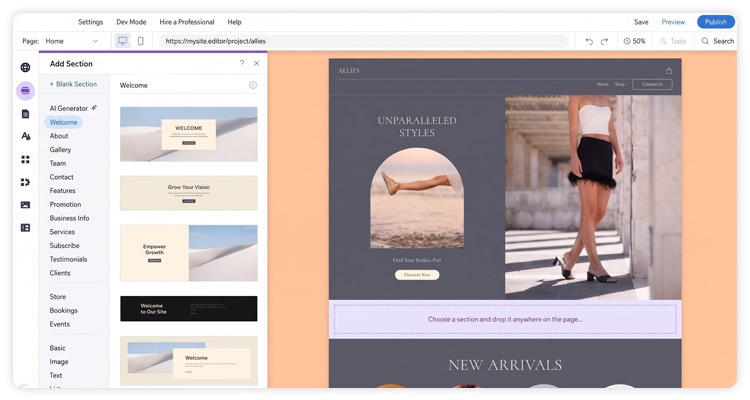Select the Clients category
This screenshot has width=750, height=400.
point(60,273)
